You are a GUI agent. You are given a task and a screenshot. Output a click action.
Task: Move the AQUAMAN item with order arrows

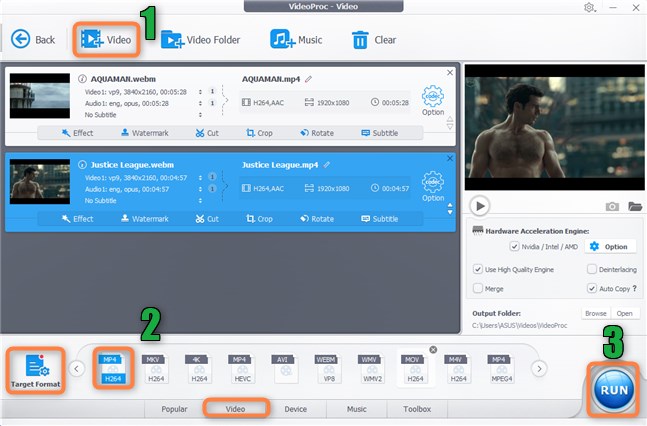[x=450, y=123]
